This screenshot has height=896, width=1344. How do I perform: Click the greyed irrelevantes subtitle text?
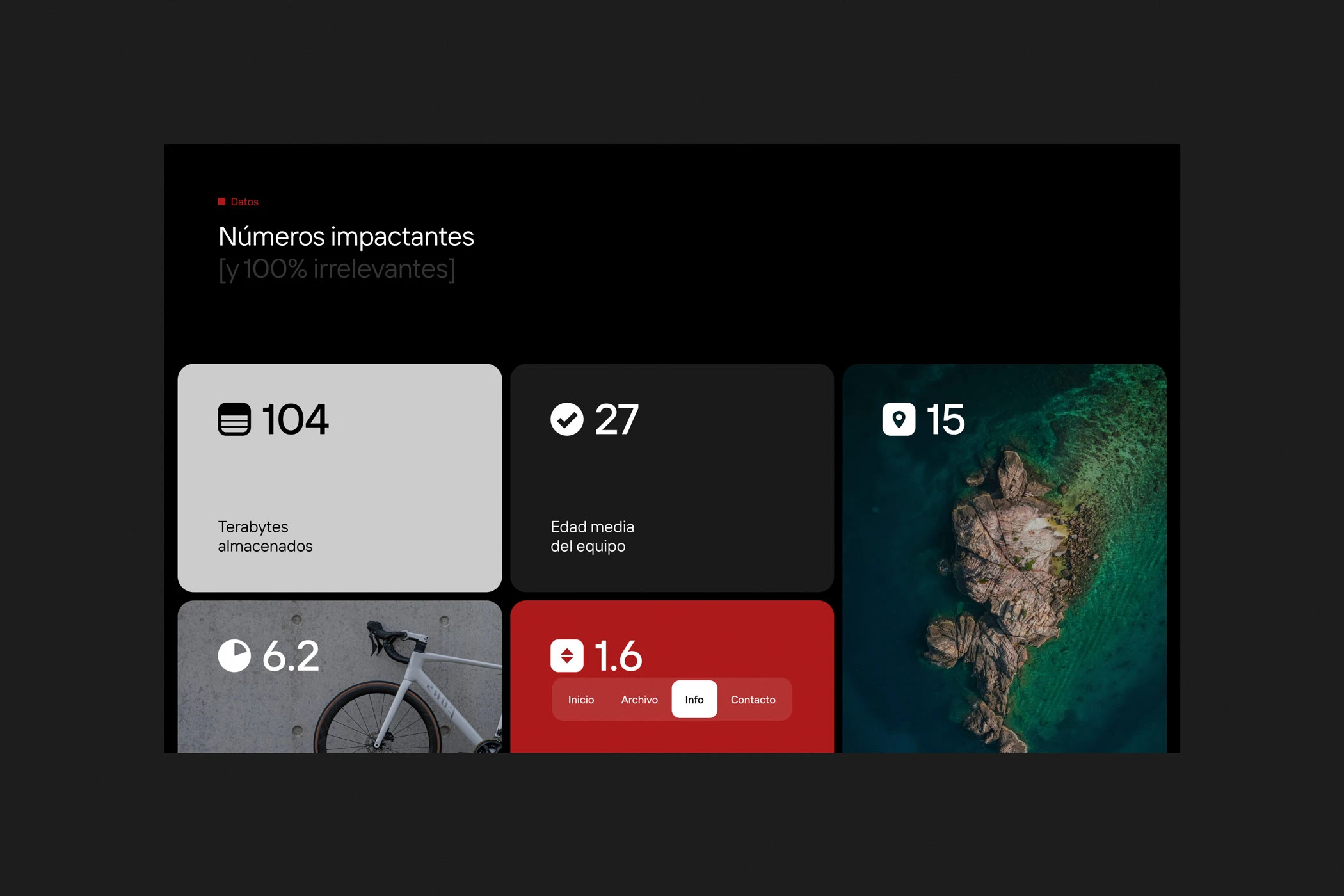(x=337, y=269)
